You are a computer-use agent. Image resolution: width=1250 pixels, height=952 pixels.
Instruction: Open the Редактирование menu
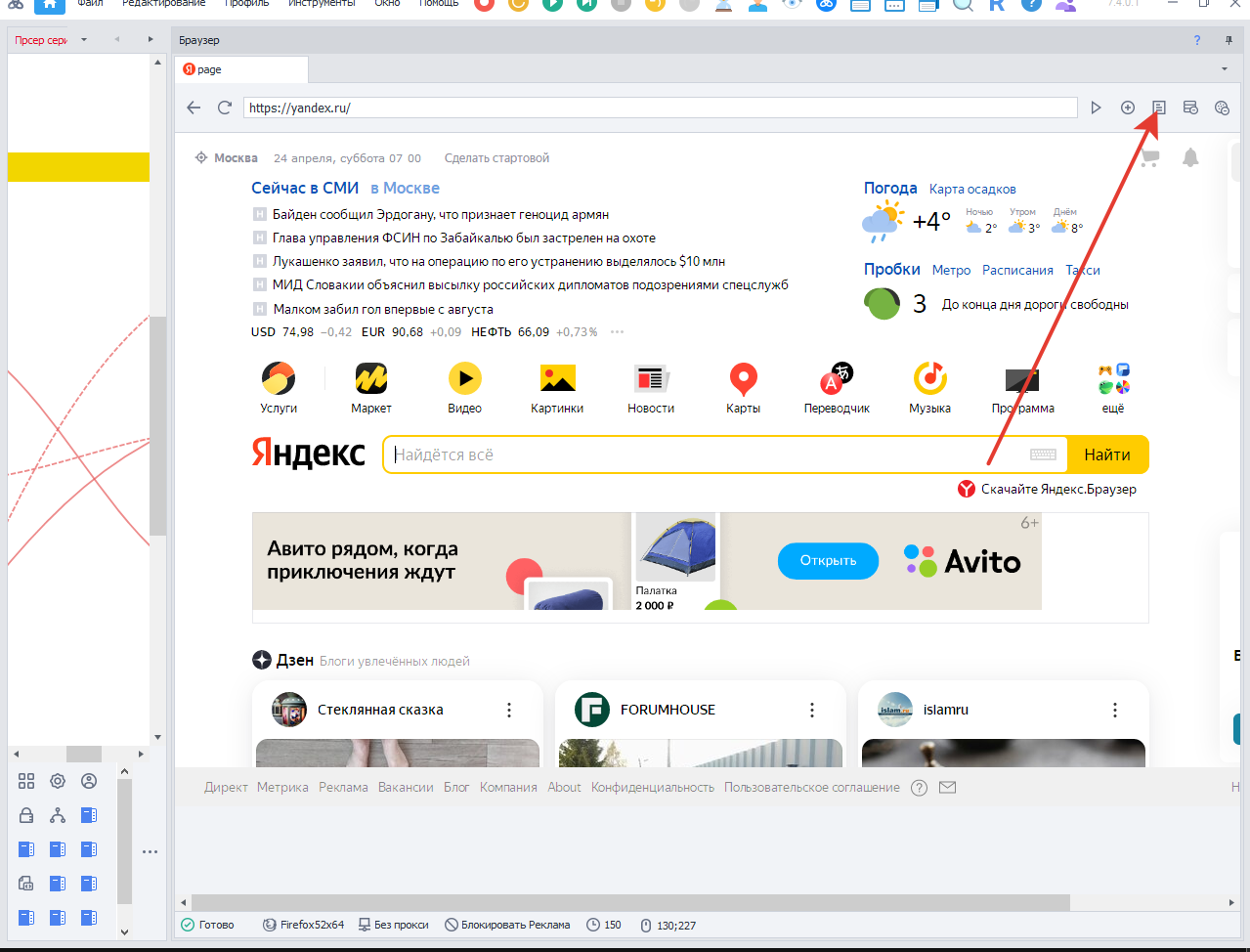point(164,4)
